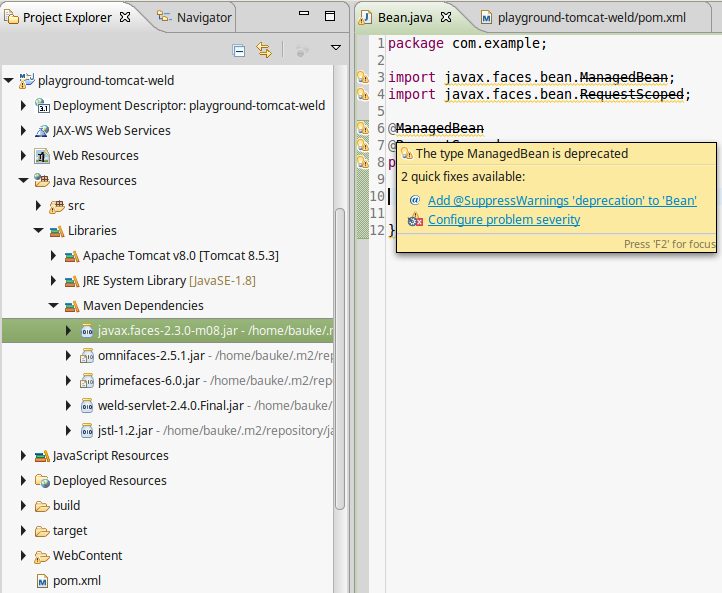
Task: Open the Project Explorer view menu arrow
Action: coord(336,47)
